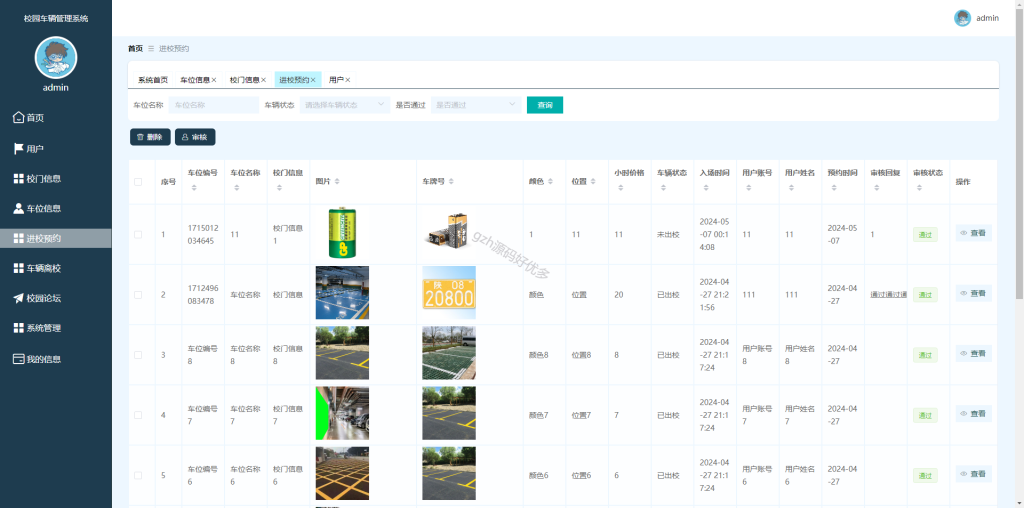Click the 查询 button
1024x508 pixels.
tap(545, 105)
